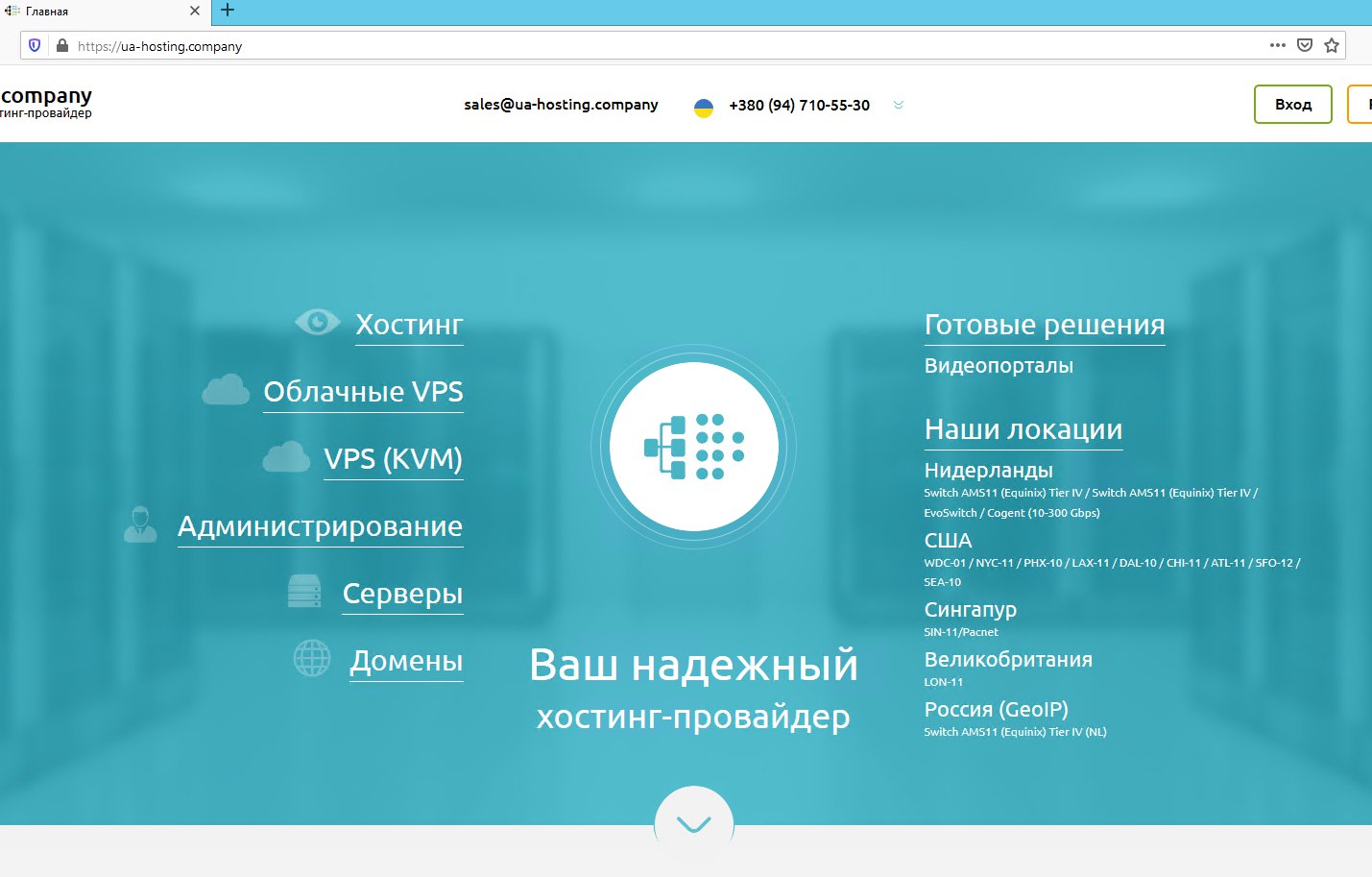Open a new browser tab with plus

228,11
